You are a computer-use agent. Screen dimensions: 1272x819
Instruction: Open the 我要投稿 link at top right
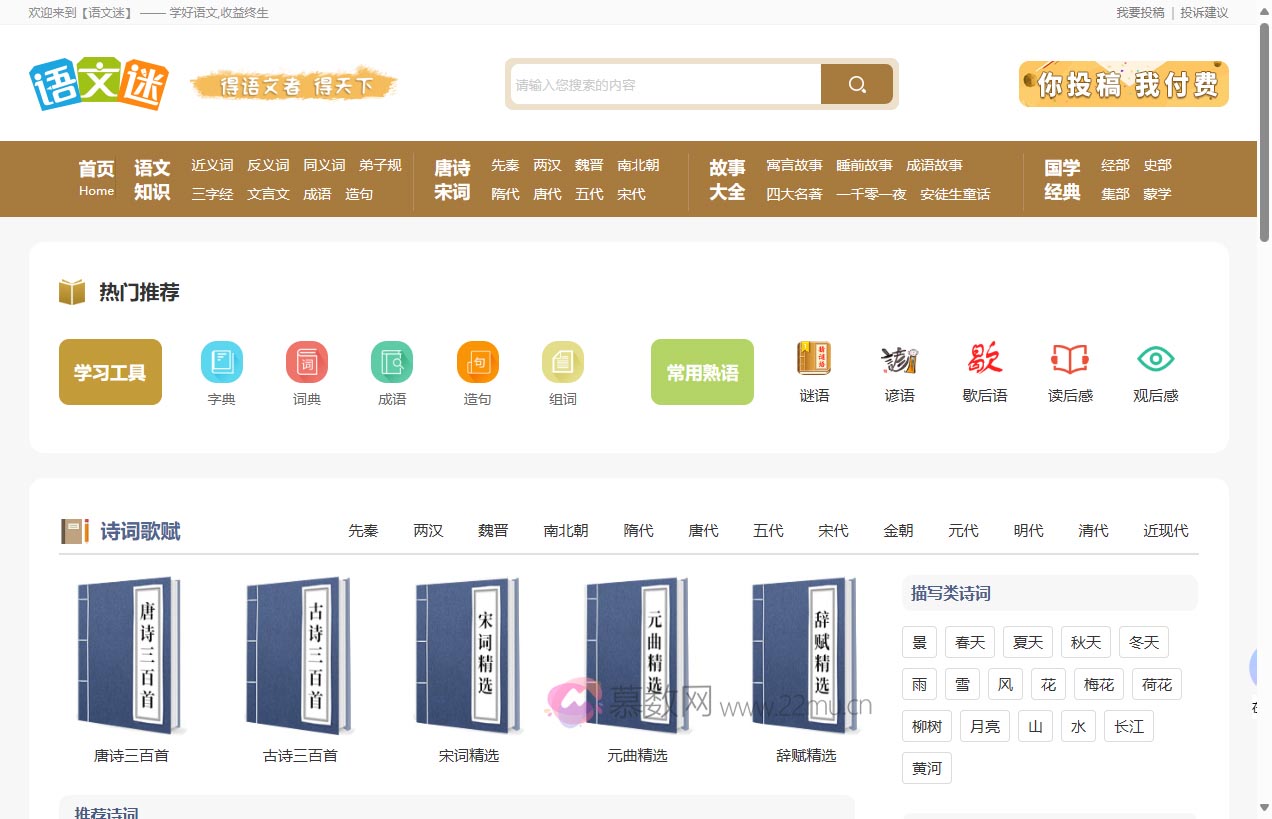pyautogui.click(x=1139, y=13)
